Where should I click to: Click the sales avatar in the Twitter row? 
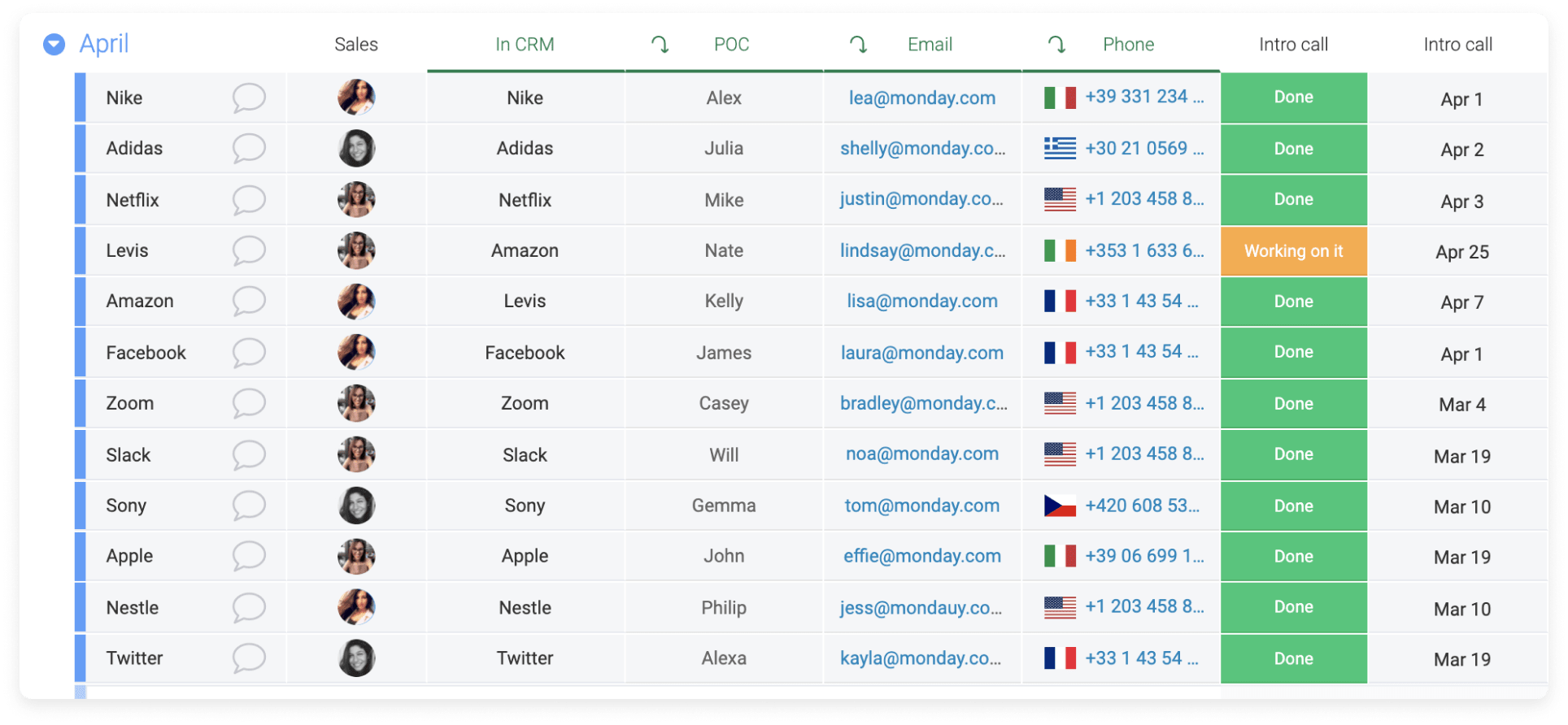pyautogui.click(x=356, y=658)
